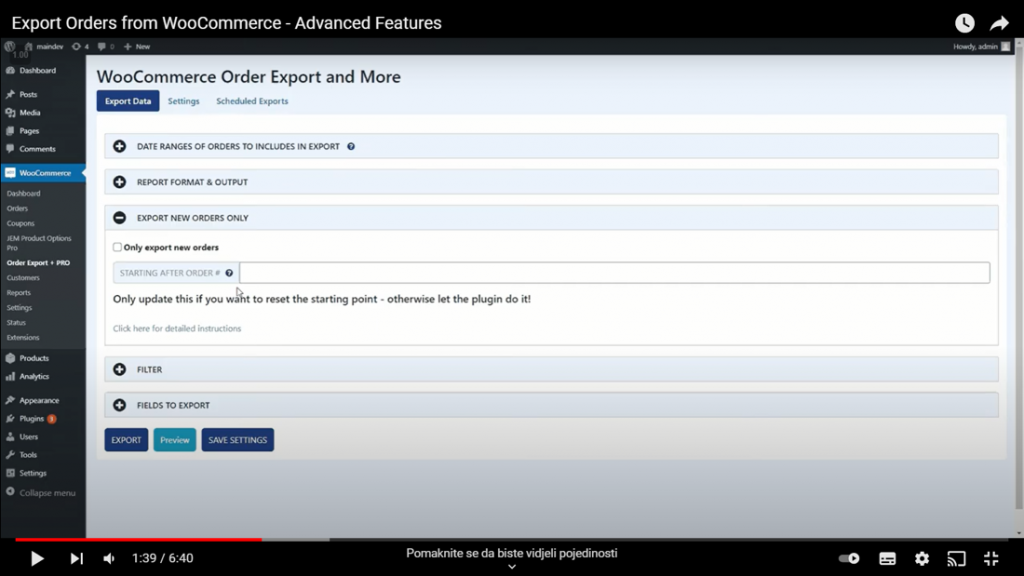Viewport: 1024px width, 576px height.
Task: Open WooCommerce Customers submenu item
Action: point(24,278)
